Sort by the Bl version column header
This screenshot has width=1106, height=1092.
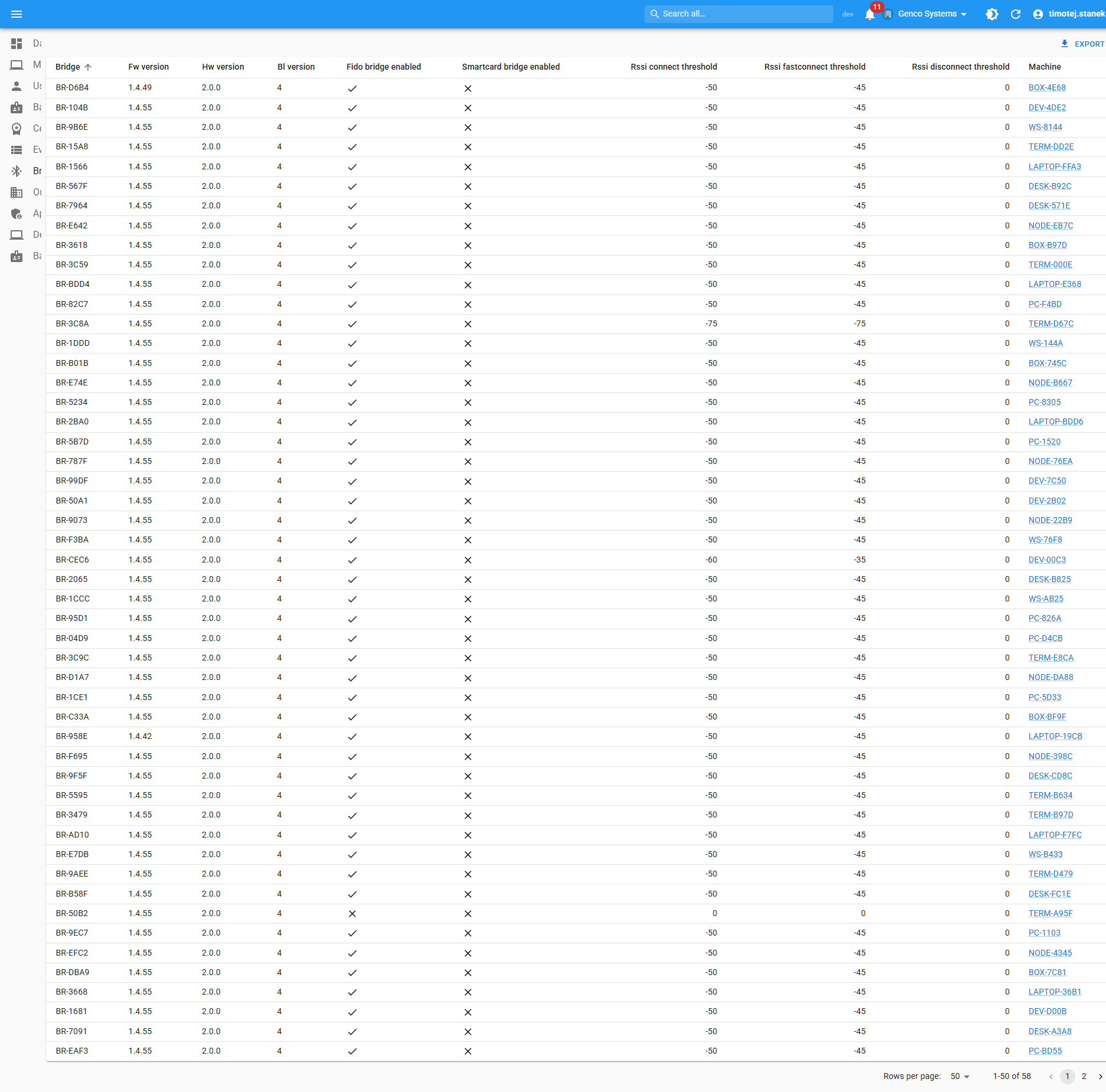296,67
